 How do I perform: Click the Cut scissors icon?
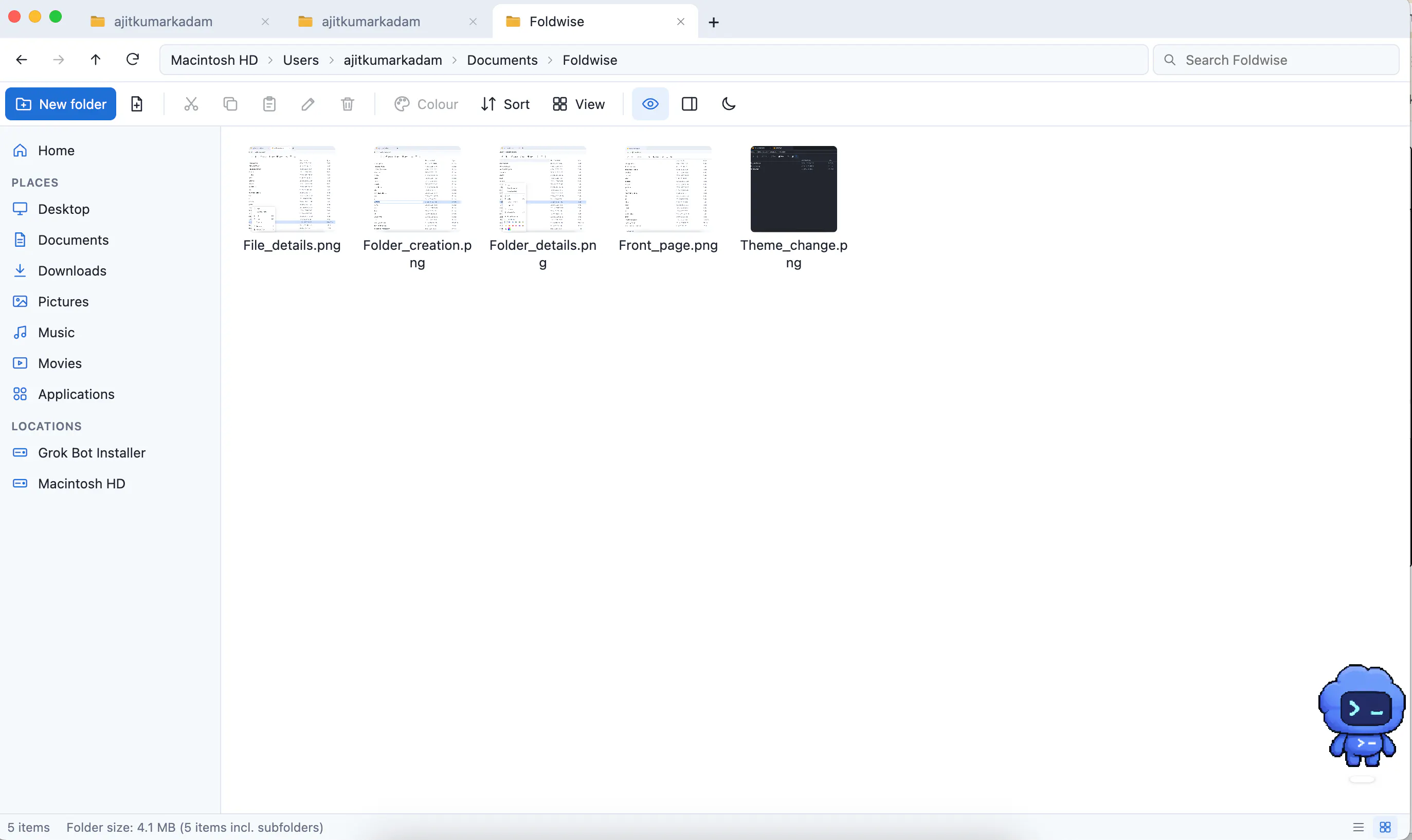191,104
